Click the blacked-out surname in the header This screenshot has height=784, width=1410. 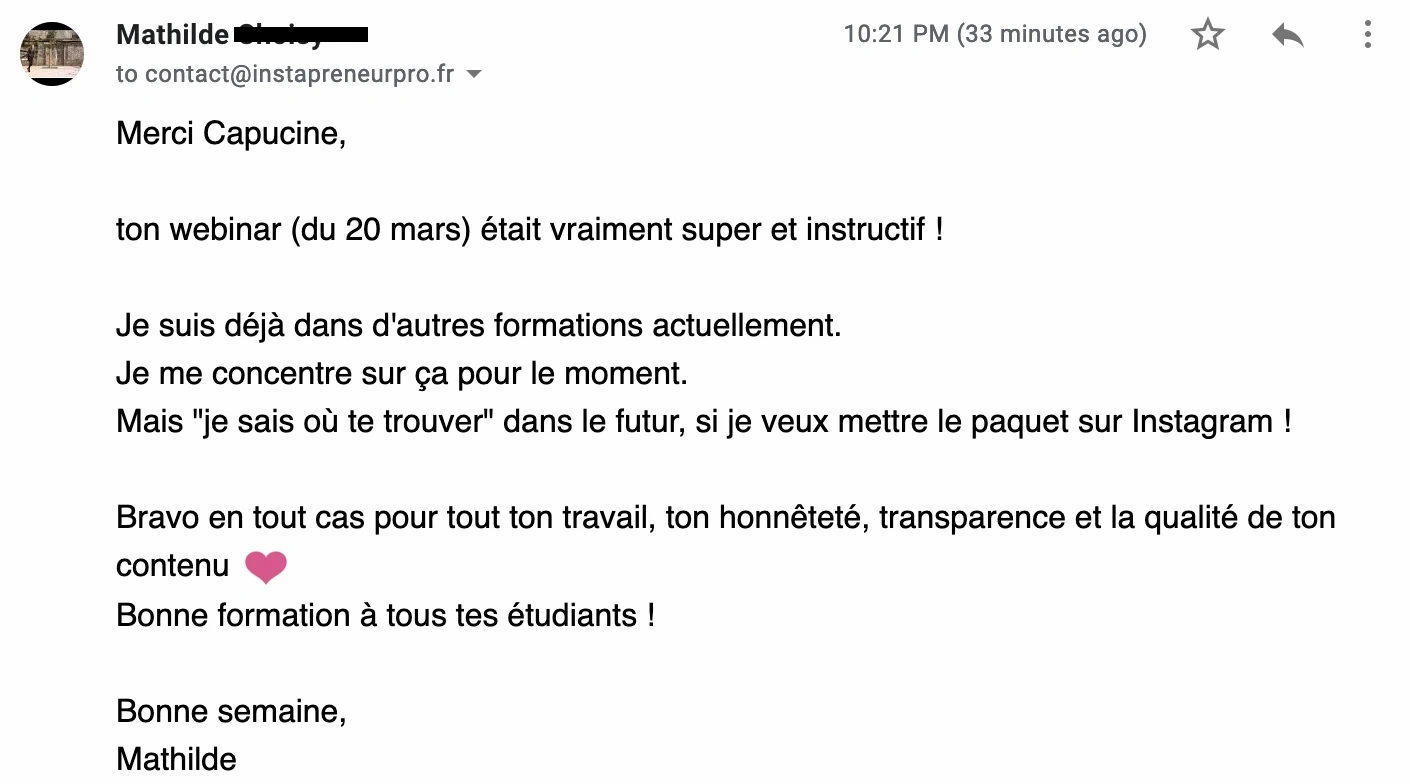(x=300, y=36)
